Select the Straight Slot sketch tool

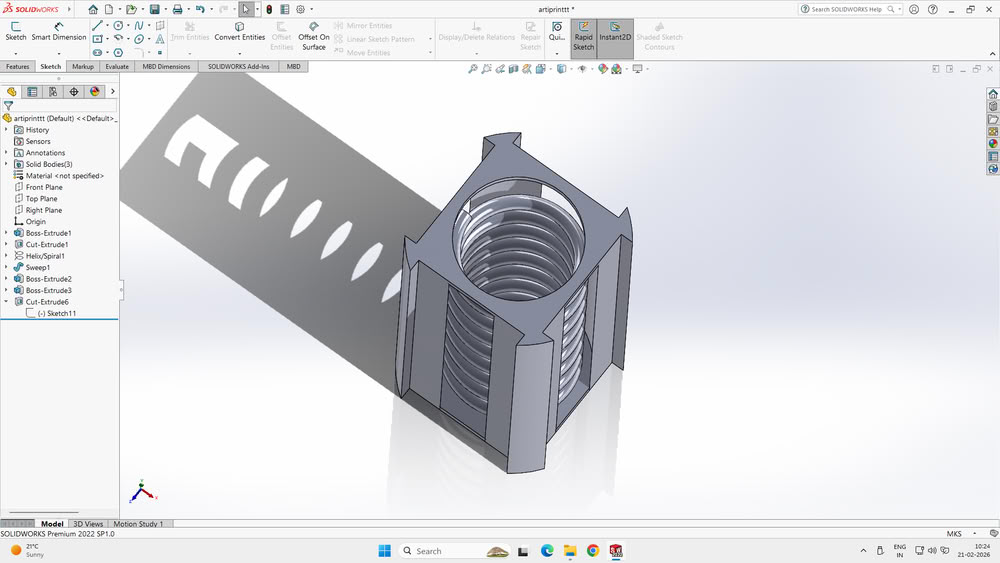[x=97, y=52]
